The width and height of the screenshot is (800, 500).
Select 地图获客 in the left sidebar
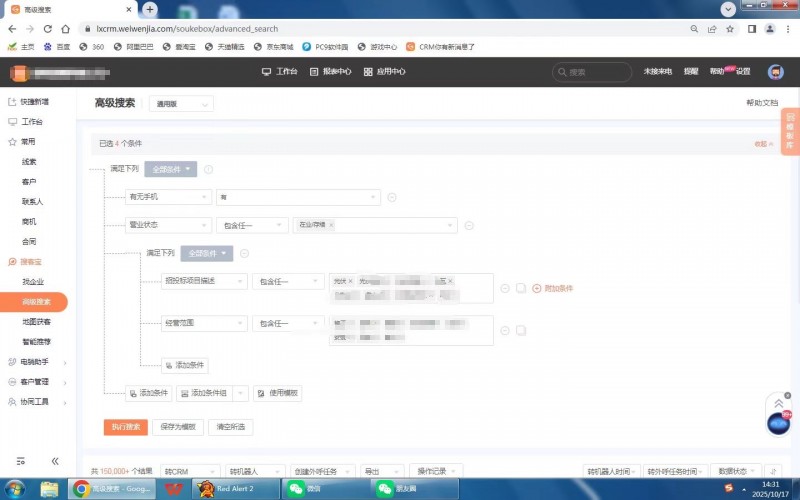click(x=36, y=322)
